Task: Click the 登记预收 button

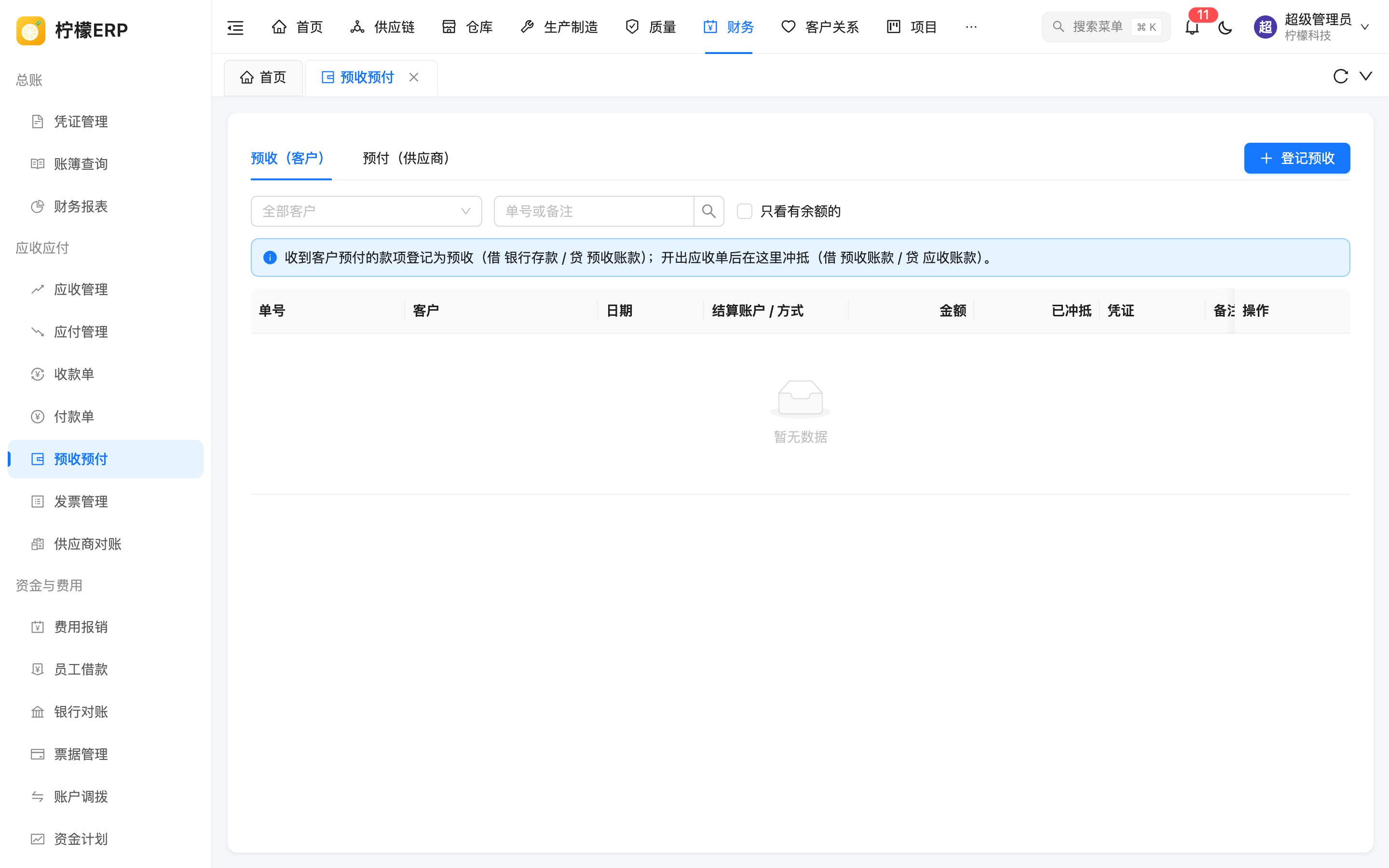Action: tap(1297, 158)
